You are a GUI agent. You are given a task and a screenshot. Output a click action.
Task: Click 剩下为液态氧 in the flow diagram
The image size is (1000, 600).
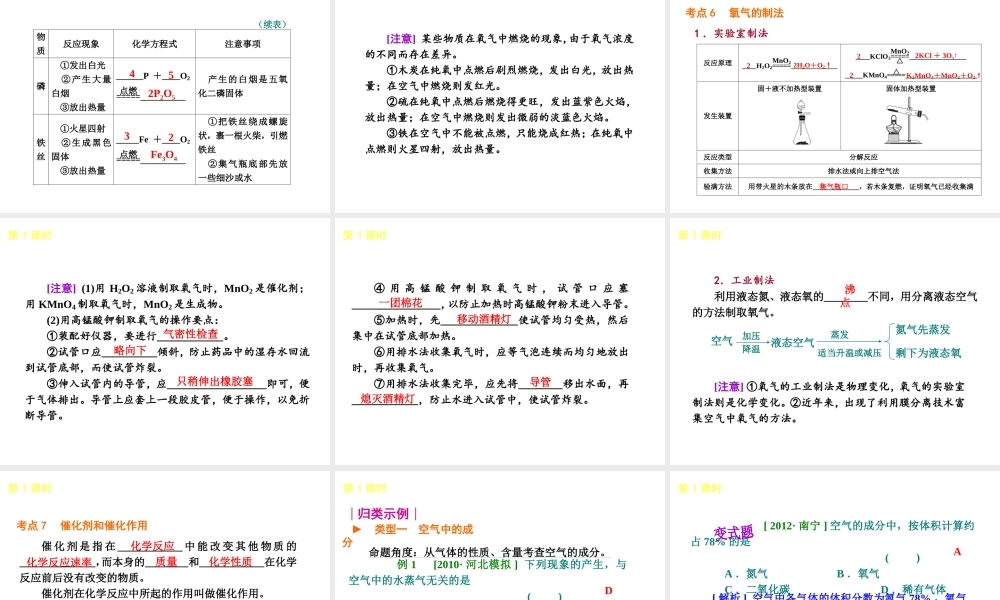click(x=928, y=353)
